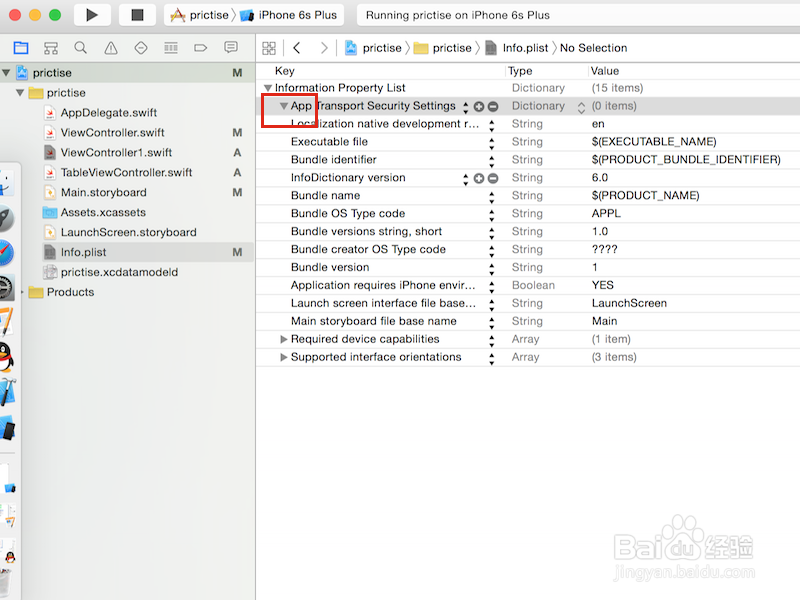Open key stepper for Executable file
This screenshot has height=600, width=800.
(492, 142)
